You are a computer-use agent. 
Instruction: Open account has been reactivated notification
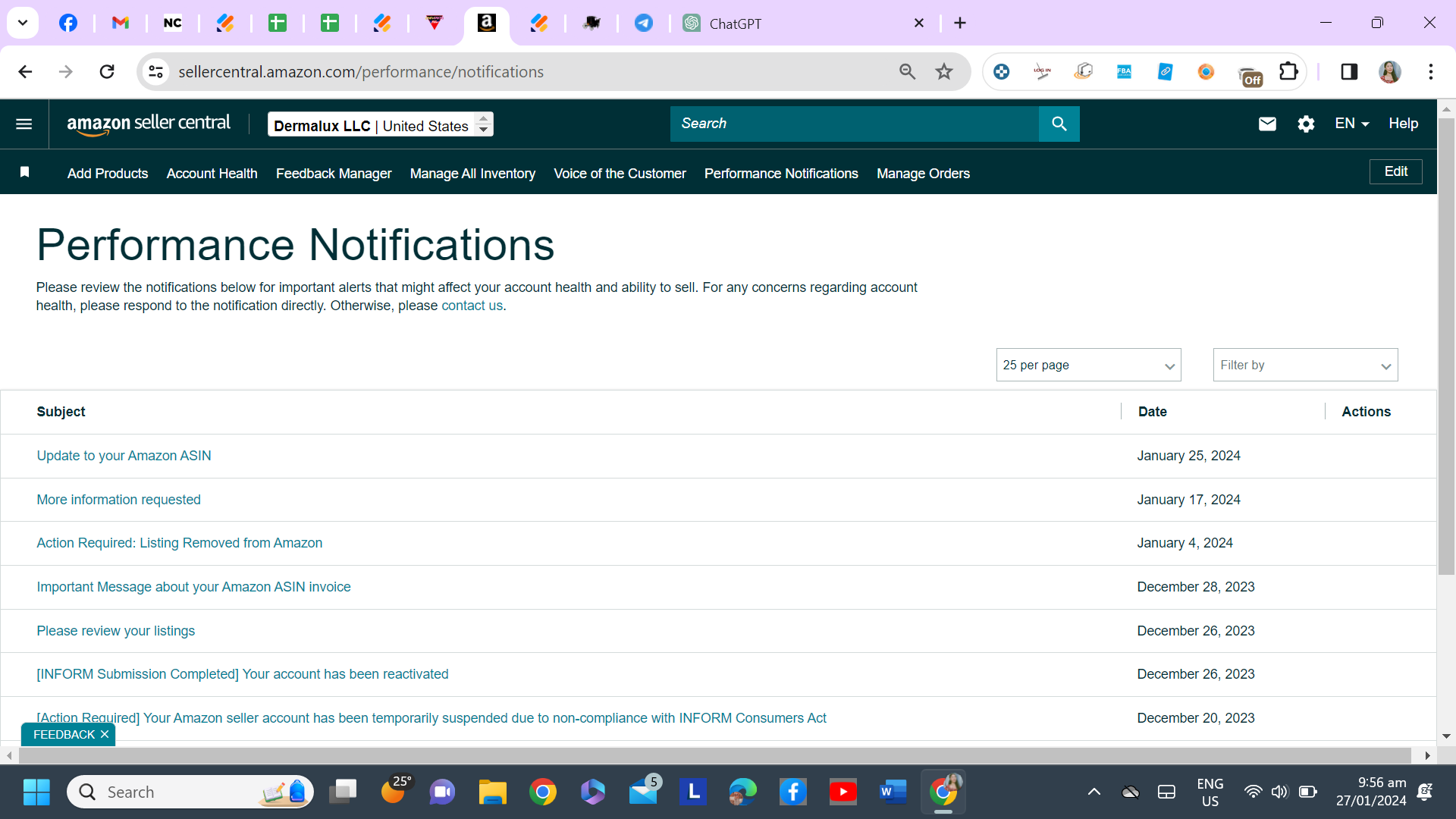coord(243,674)
